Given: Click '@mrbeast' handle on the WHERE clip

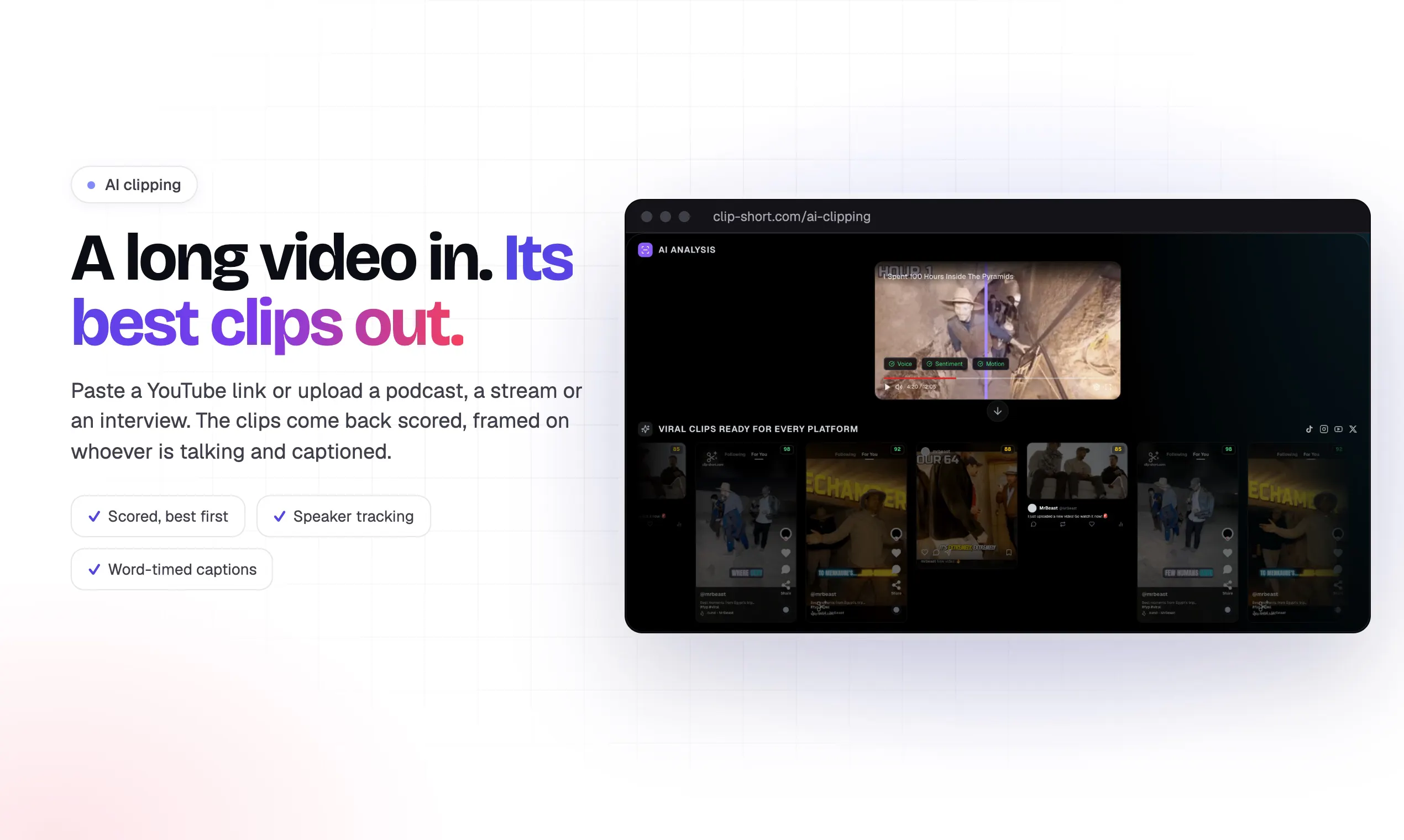Looking at the screenshot, I should coord(713,594).
